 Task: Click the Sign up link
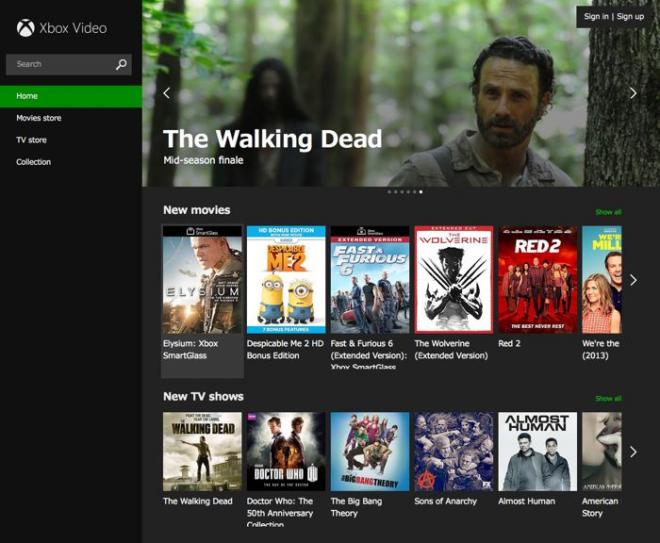[630, 16]
